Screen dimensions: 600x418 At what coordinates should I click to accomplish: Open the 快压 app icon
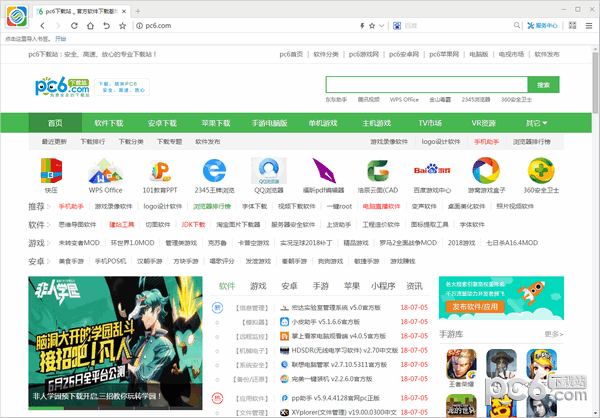pos(51,170)
